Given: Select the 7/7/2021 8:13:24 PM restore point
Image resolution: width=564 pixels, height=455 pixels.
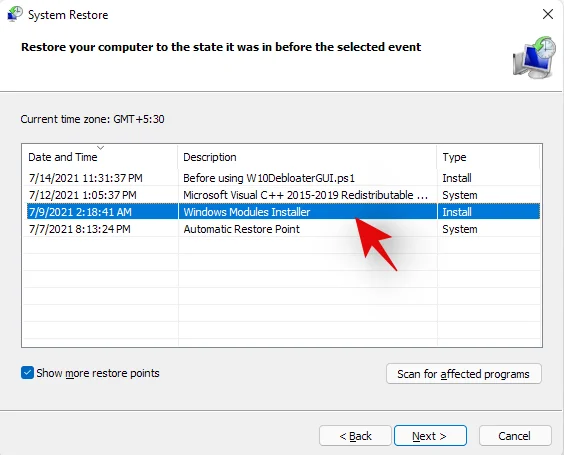Looking at the screenshot, I should pos(79,229).
